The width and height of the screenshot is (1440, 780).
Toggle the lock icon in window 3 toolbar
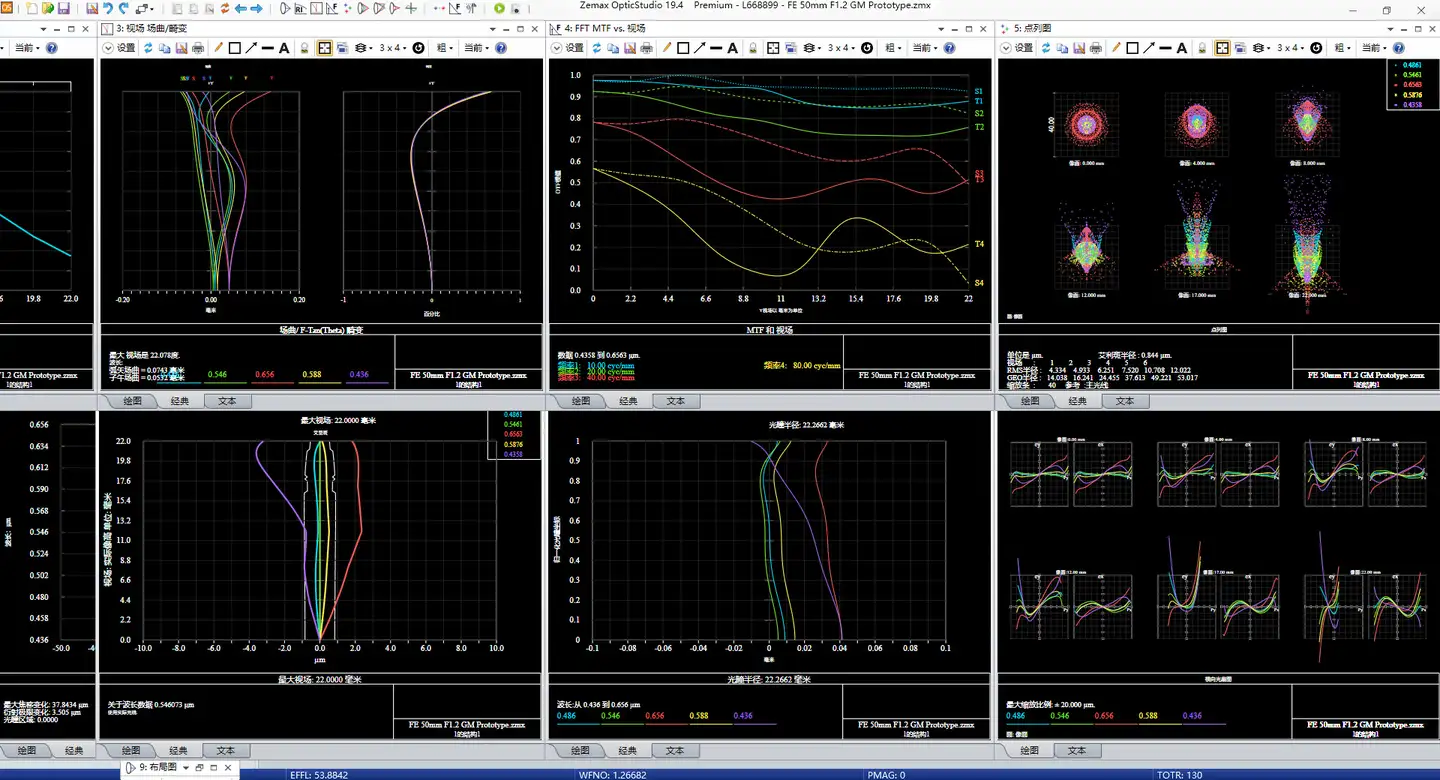pyautogui.click(x=304, y=48)
